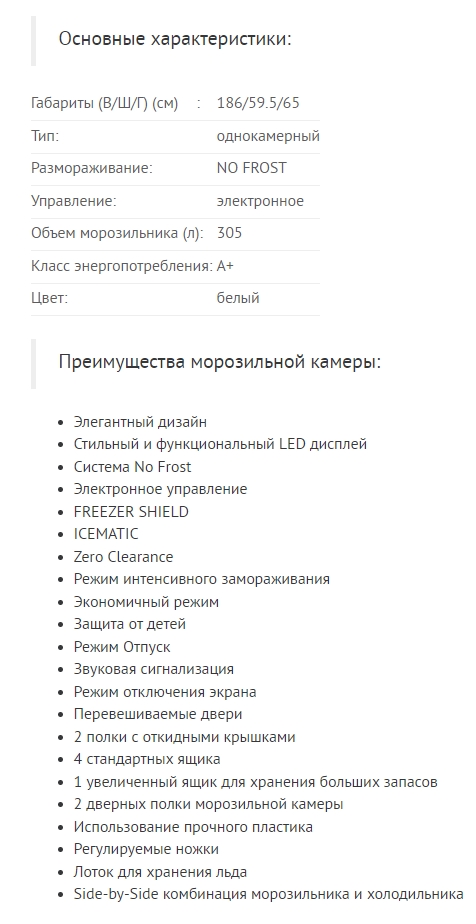Click the 'Основные характеристики:' heading

(175, 39)
